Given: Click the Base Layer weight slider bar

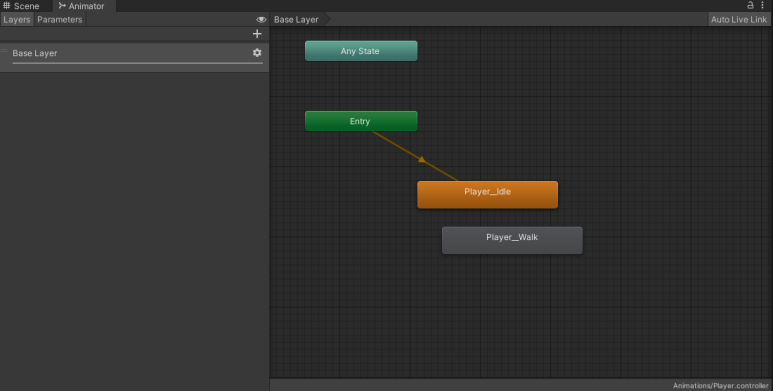Looking at the screenshot, I should click(x=138, y=63).
